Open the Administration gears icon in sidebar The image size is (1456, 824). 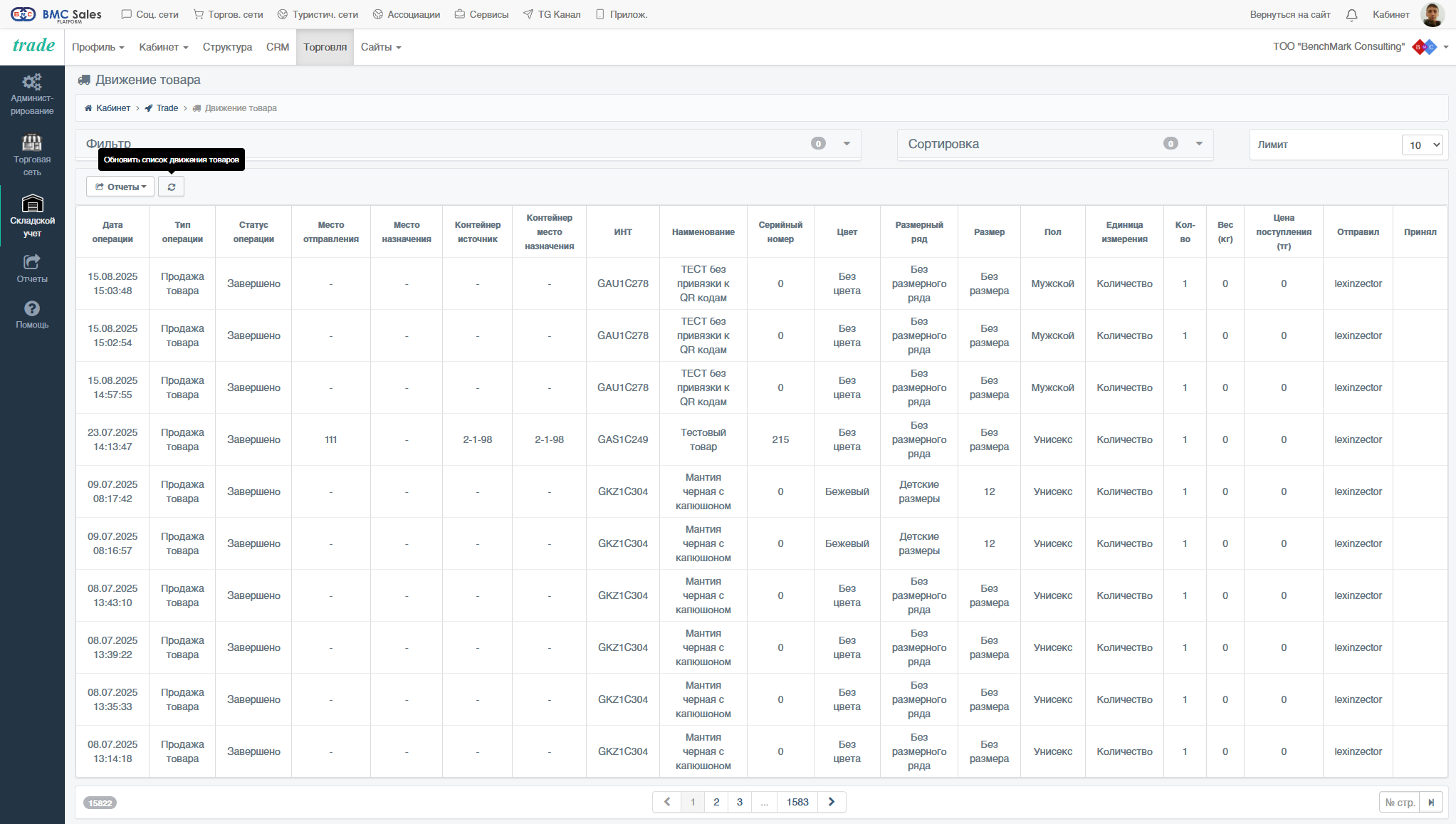[32, 81]
